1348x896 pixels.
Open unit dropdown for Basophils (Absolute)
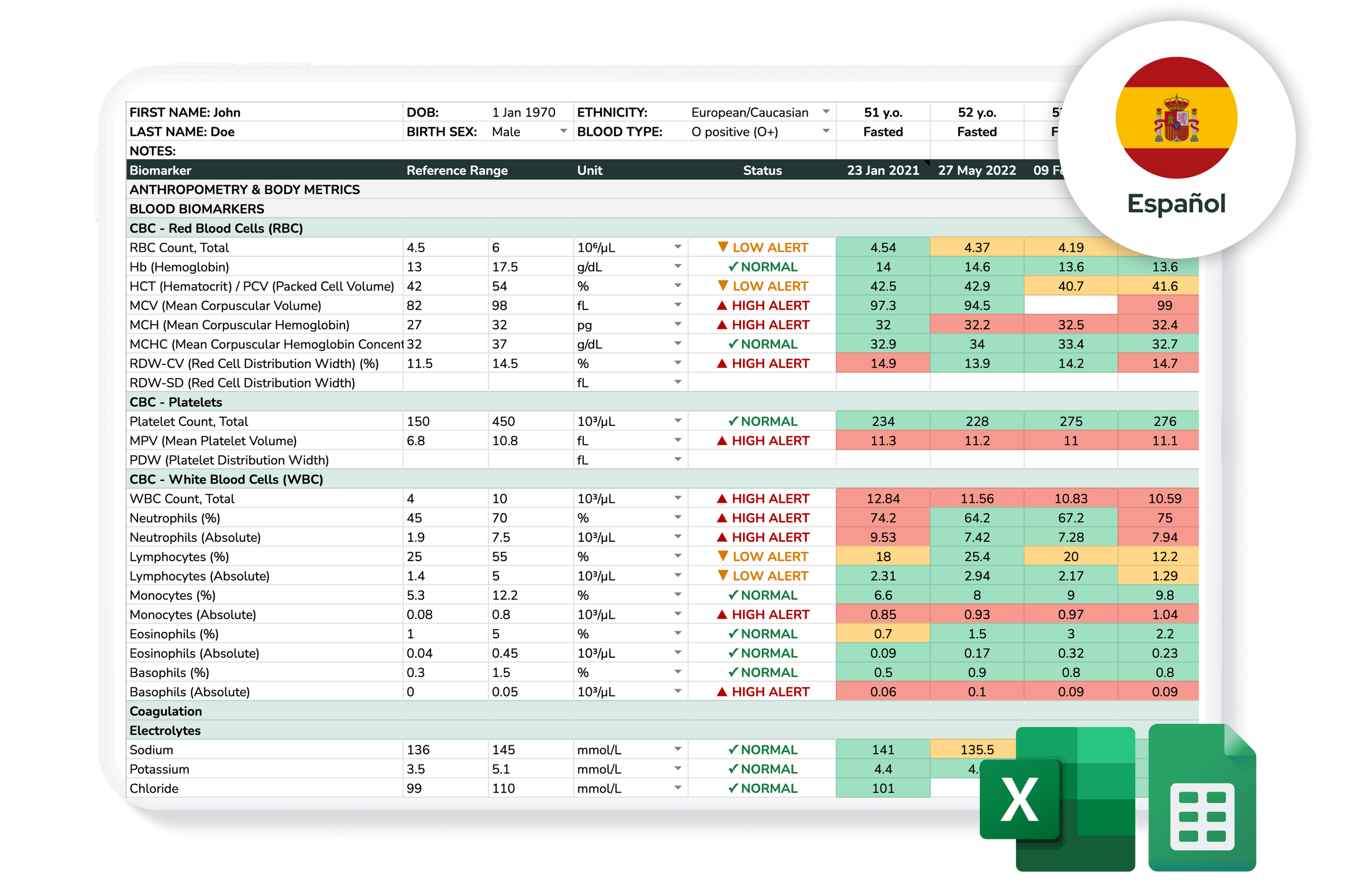coord(678,692)
